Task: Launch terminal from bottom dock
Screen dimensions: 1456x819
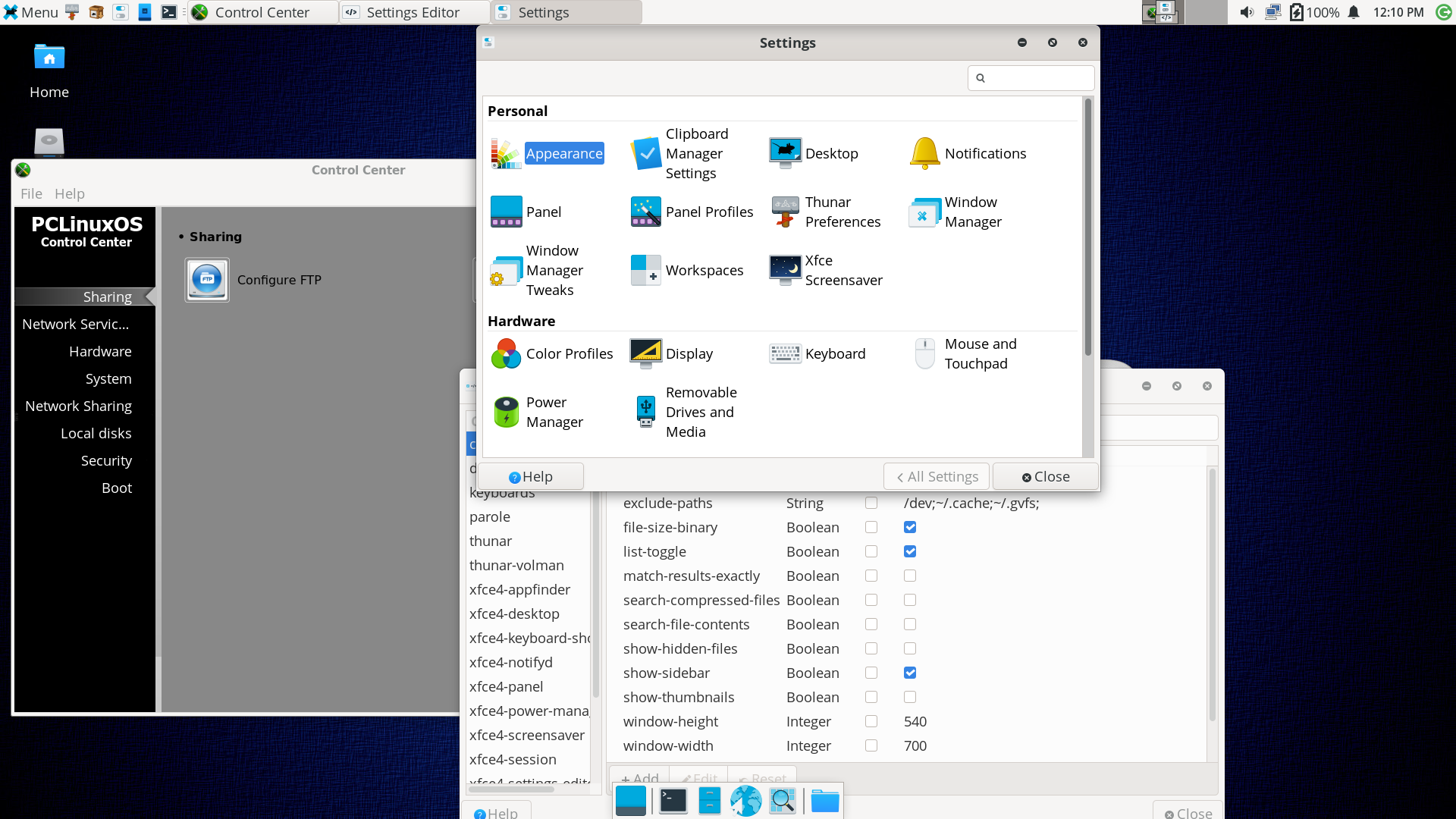Action: 673,801
